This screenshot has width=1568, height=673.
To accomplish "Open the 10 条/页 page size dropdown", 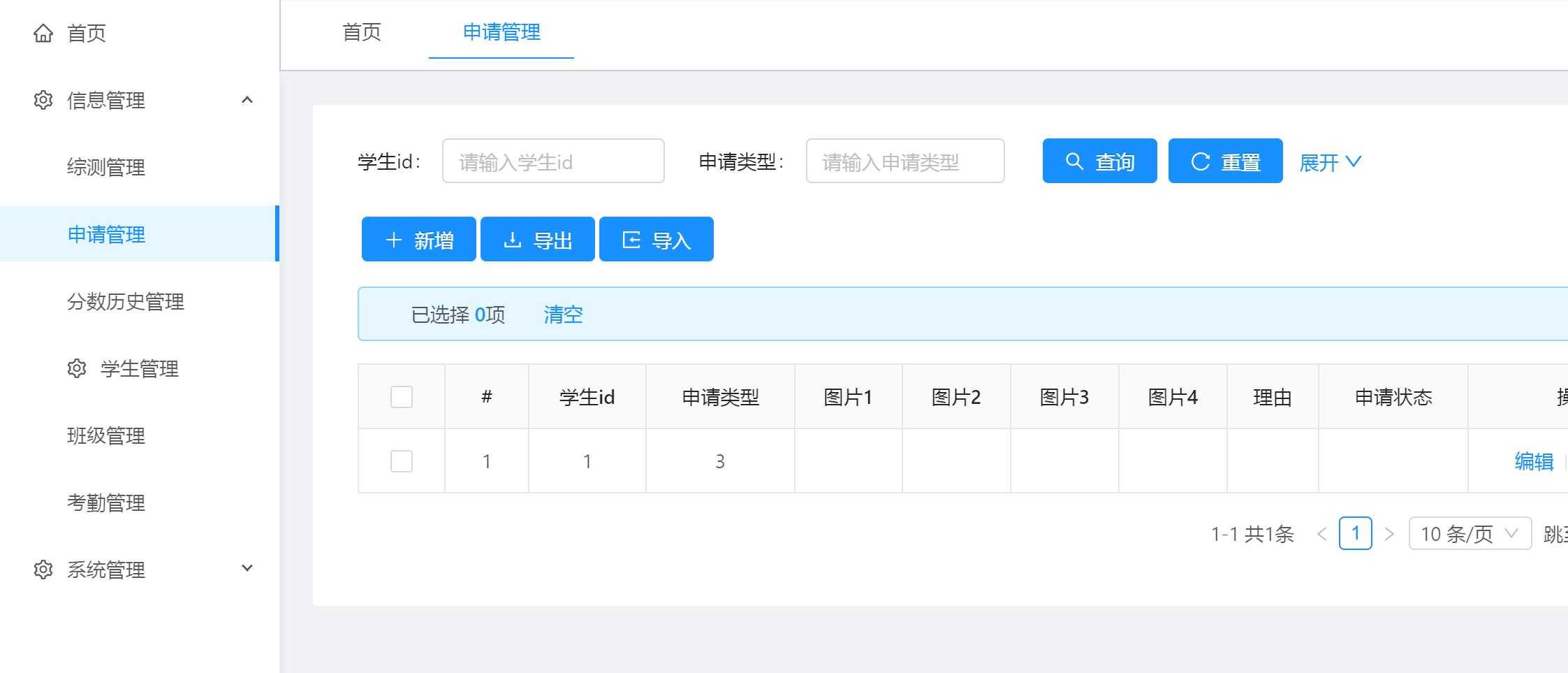I will coord(1470,534).
